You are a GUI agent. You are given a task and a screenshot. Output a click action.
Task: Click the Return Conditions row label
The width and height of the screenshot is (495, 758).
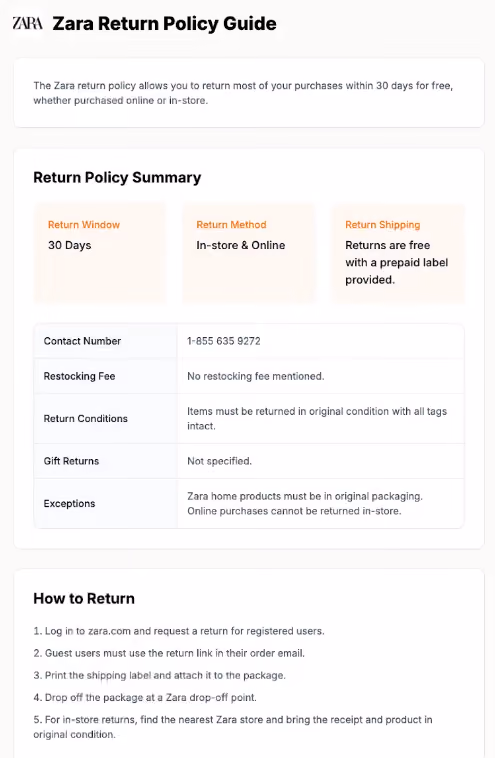(x=86, y=419)
